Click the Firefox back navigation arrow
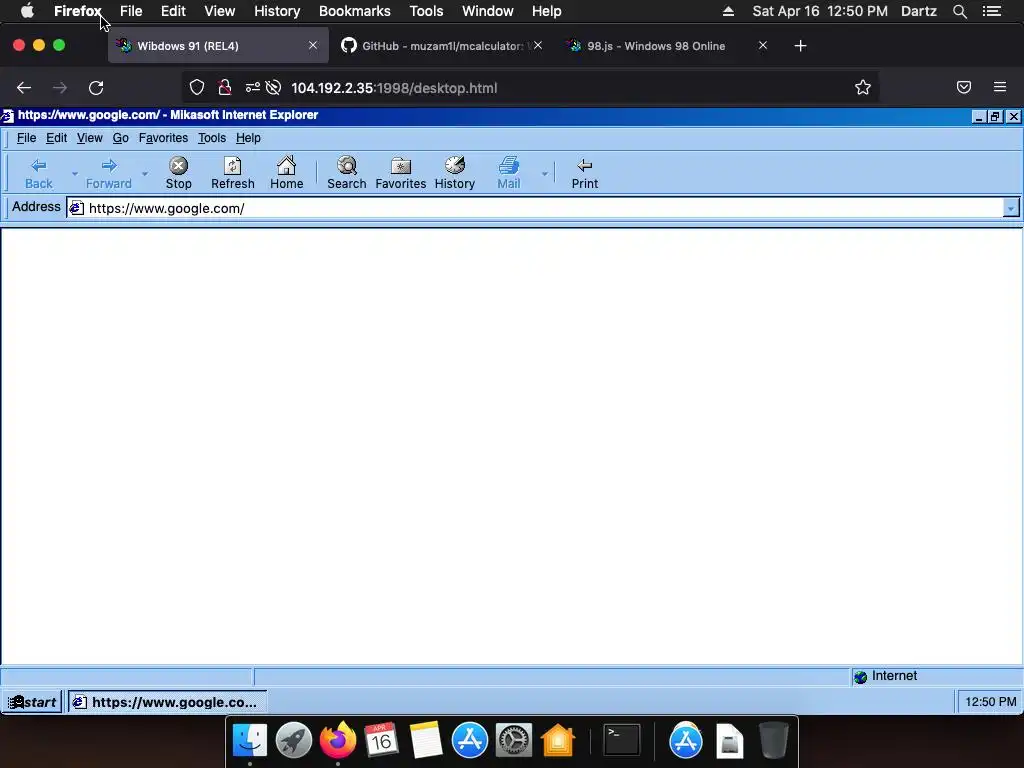 24,88
